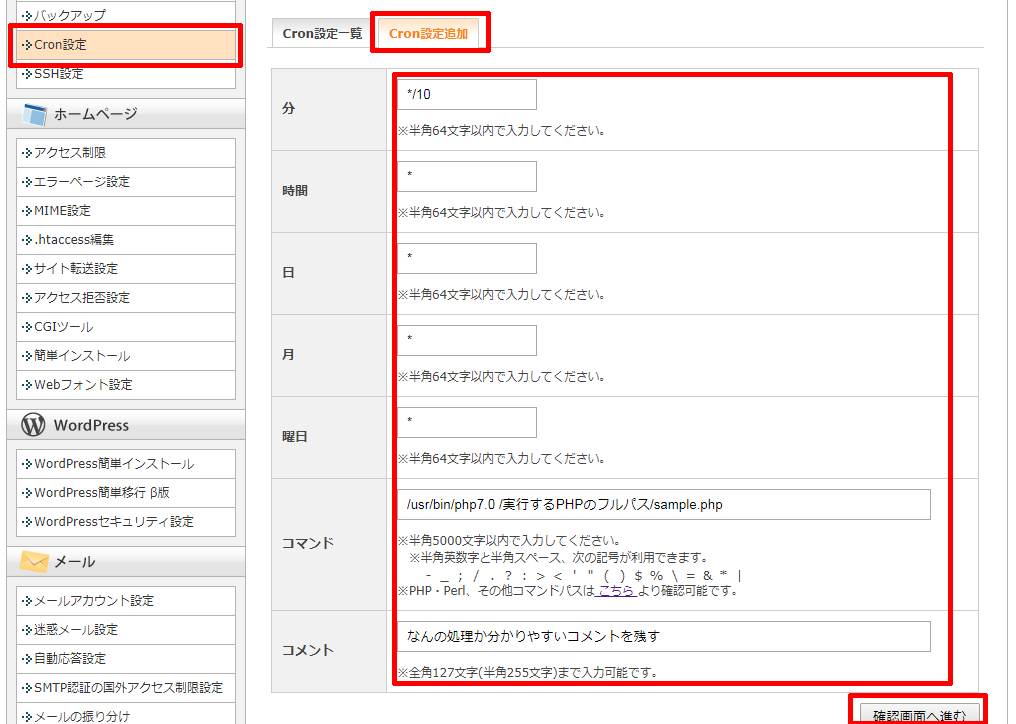Click the homepage section monitor icon
This screenshot has height=724, width=1016.
coord(34,114)
